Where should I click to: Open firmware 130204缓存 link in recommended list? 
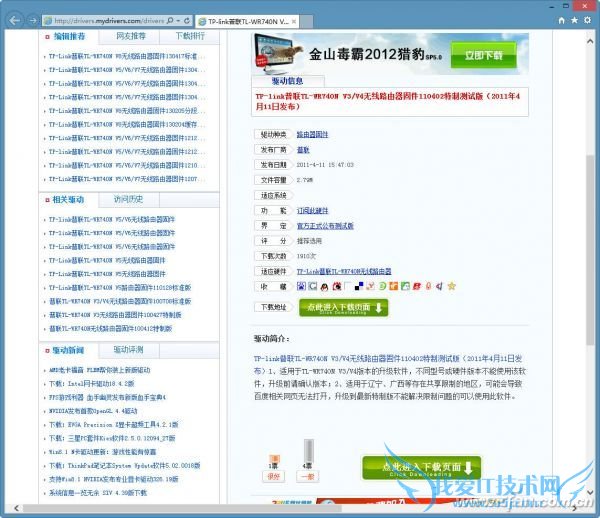click(x=127, y=125)
